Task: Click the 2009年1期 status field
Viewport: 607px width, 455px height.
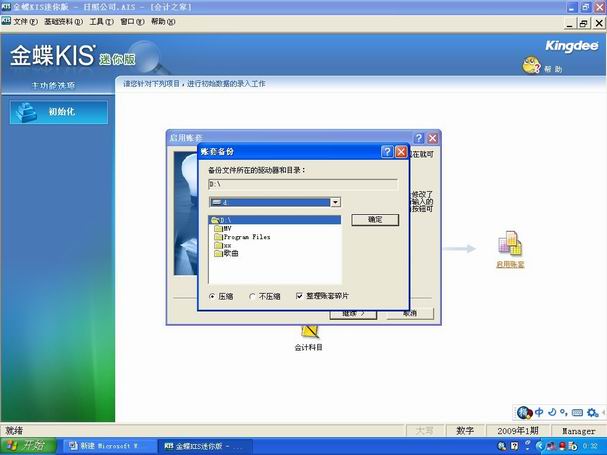Action: click(x=518, y=431)
